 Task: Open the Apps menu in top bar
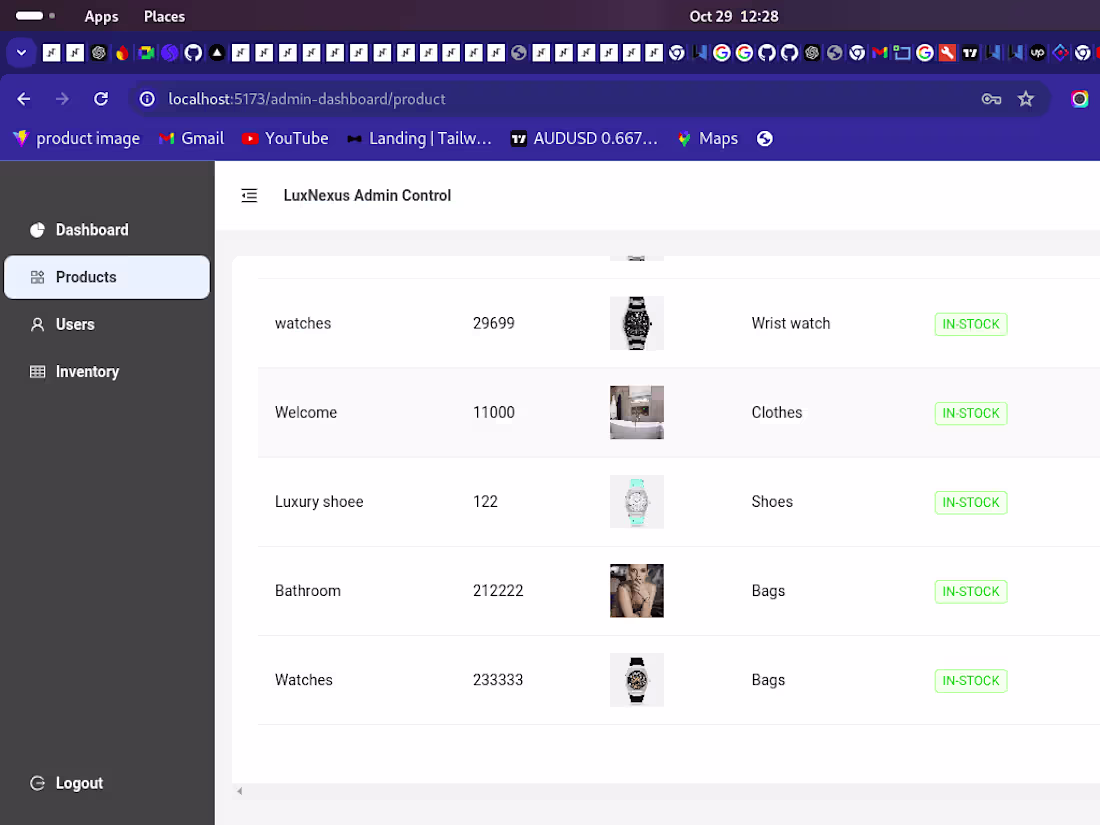point(102,16)
